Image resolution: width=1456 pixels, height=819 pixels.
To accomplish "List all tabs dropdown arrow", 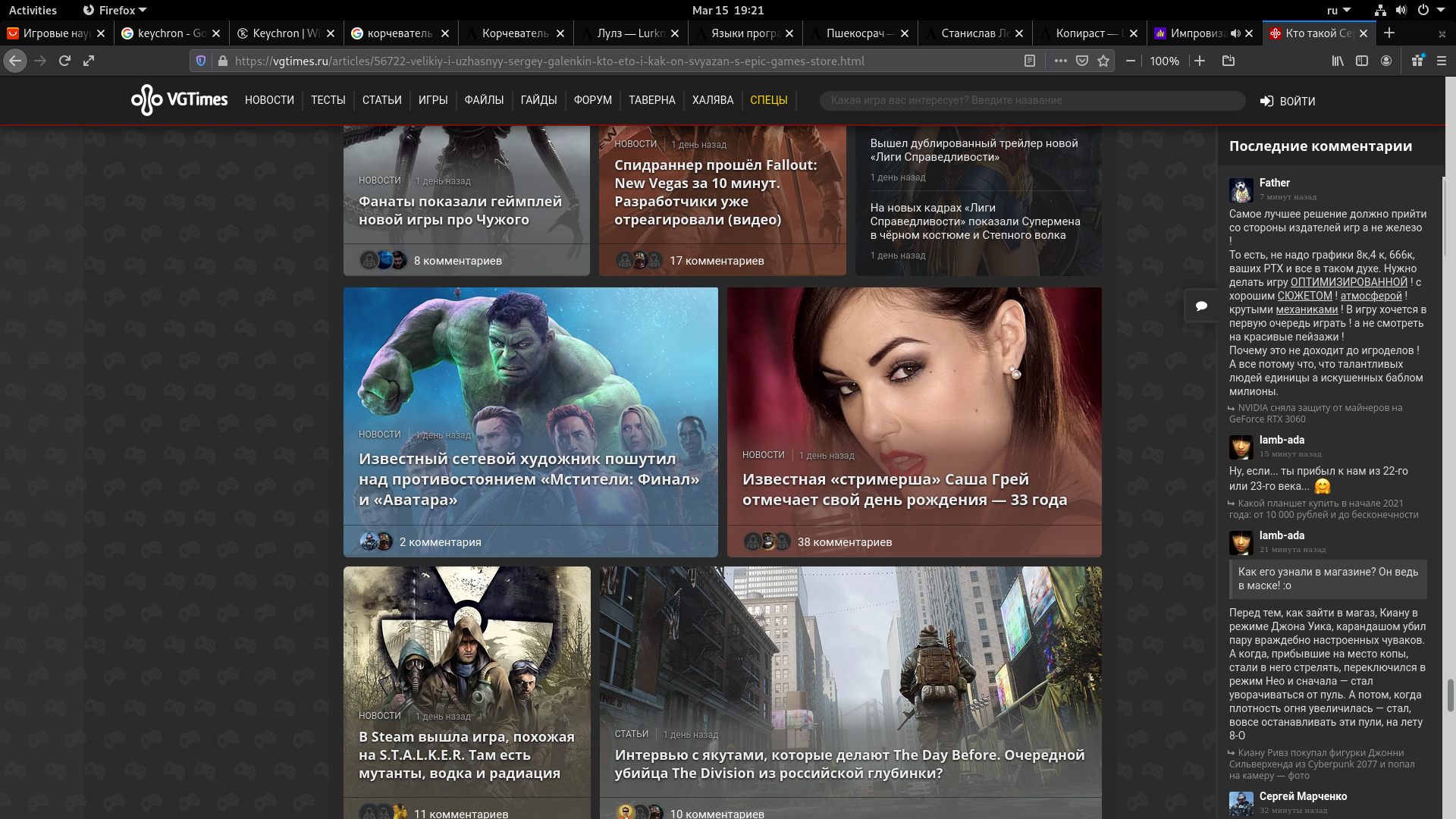I will (1442, 33).
